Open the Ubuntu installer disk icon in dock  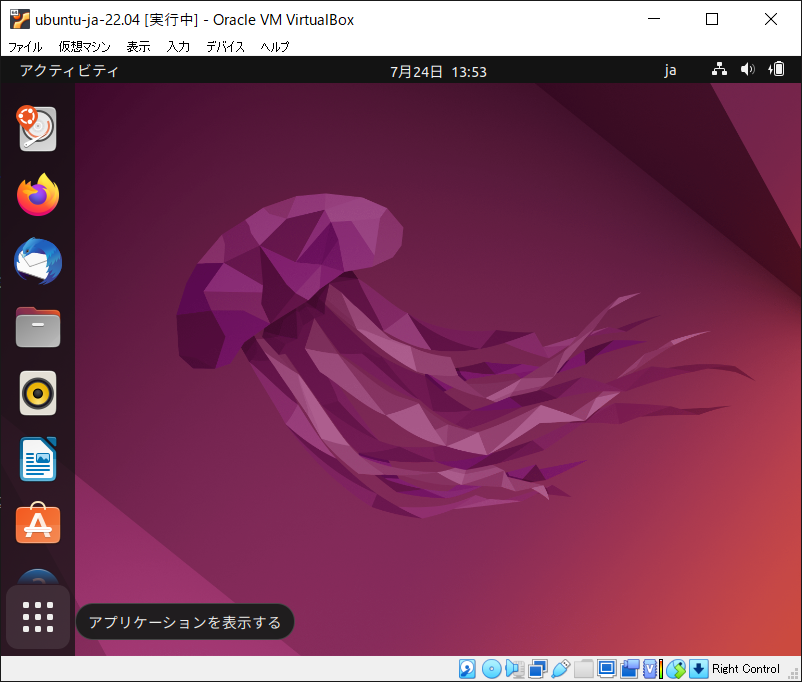pos(37,128)
